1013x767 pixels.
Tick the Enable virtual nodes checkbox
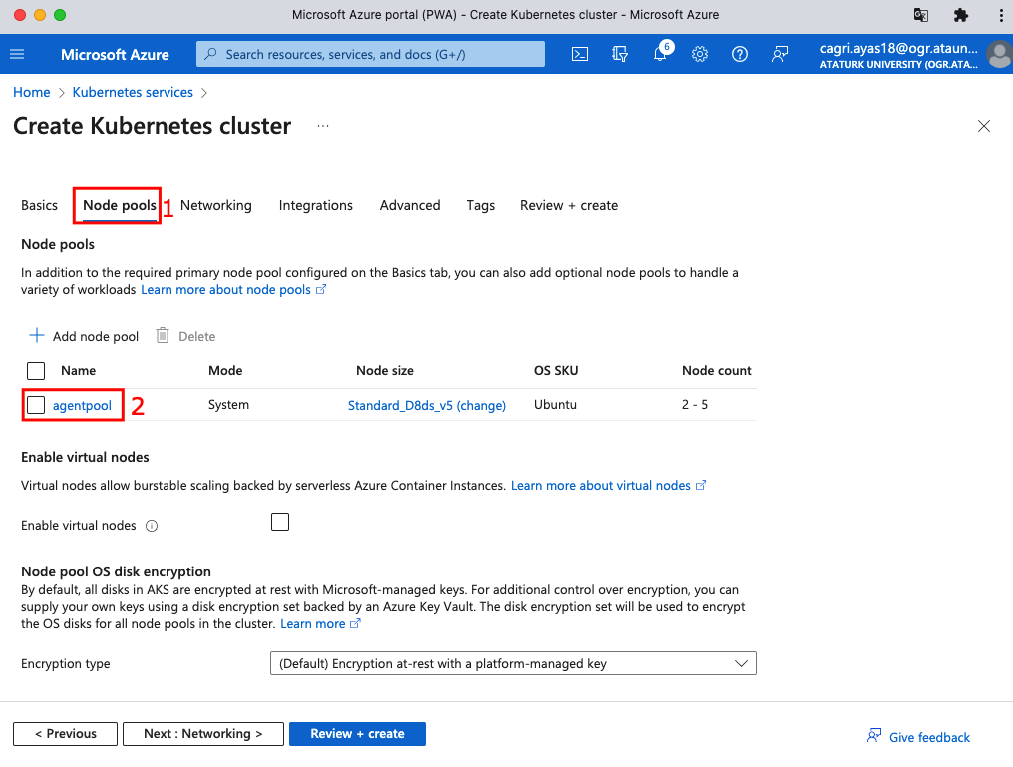pyautogui.click(x=280, y=522)
